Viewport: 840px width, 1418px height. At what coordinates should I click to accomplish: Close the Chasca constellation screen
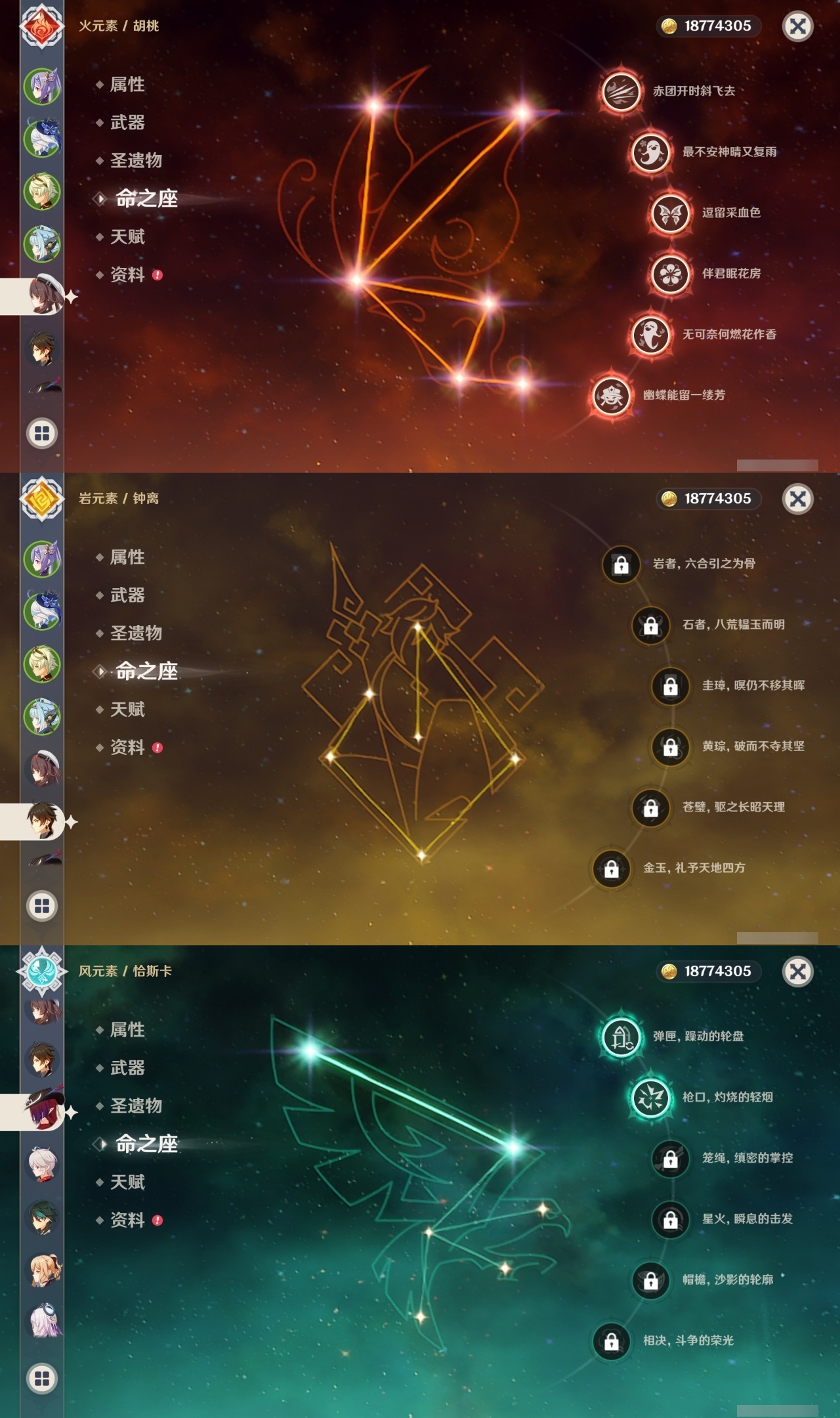click(798, 972)
